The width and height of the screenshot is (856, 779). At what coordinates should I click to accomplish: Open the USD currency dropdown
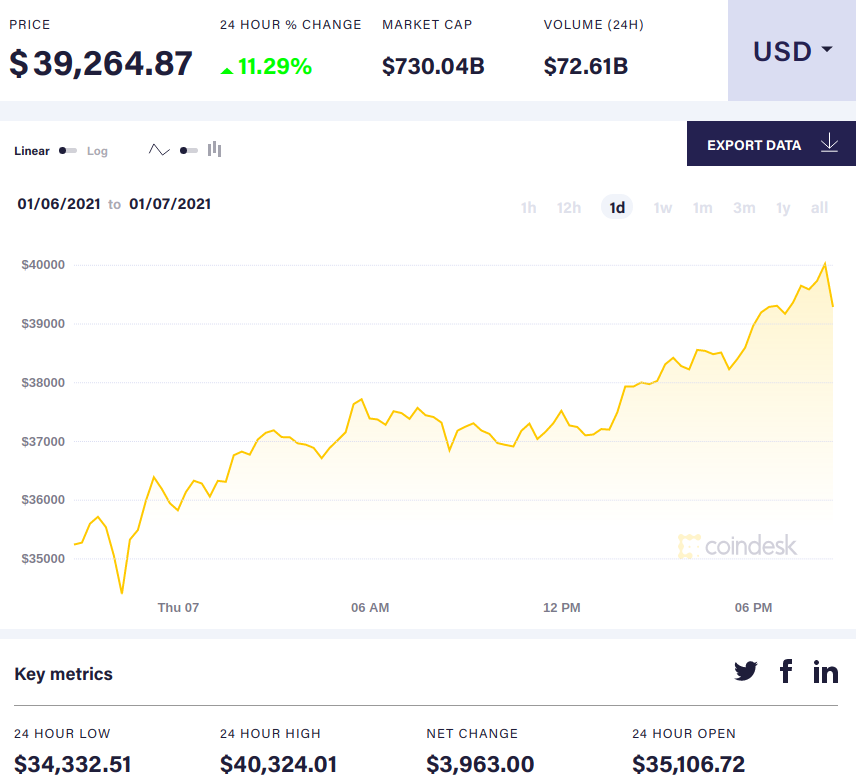pyautogui.click(x=792, y=51)
